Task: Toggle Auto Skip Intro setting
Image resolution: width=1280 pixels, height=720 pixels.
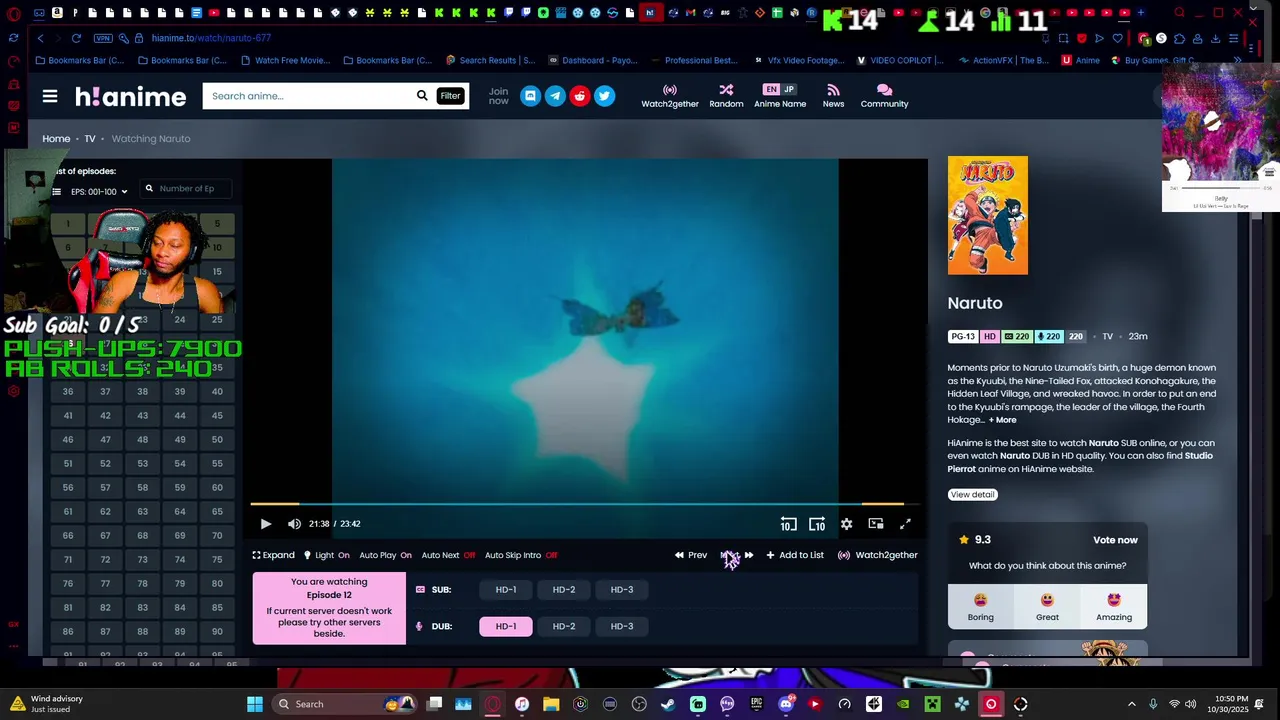Action: (x=521, y=555)
